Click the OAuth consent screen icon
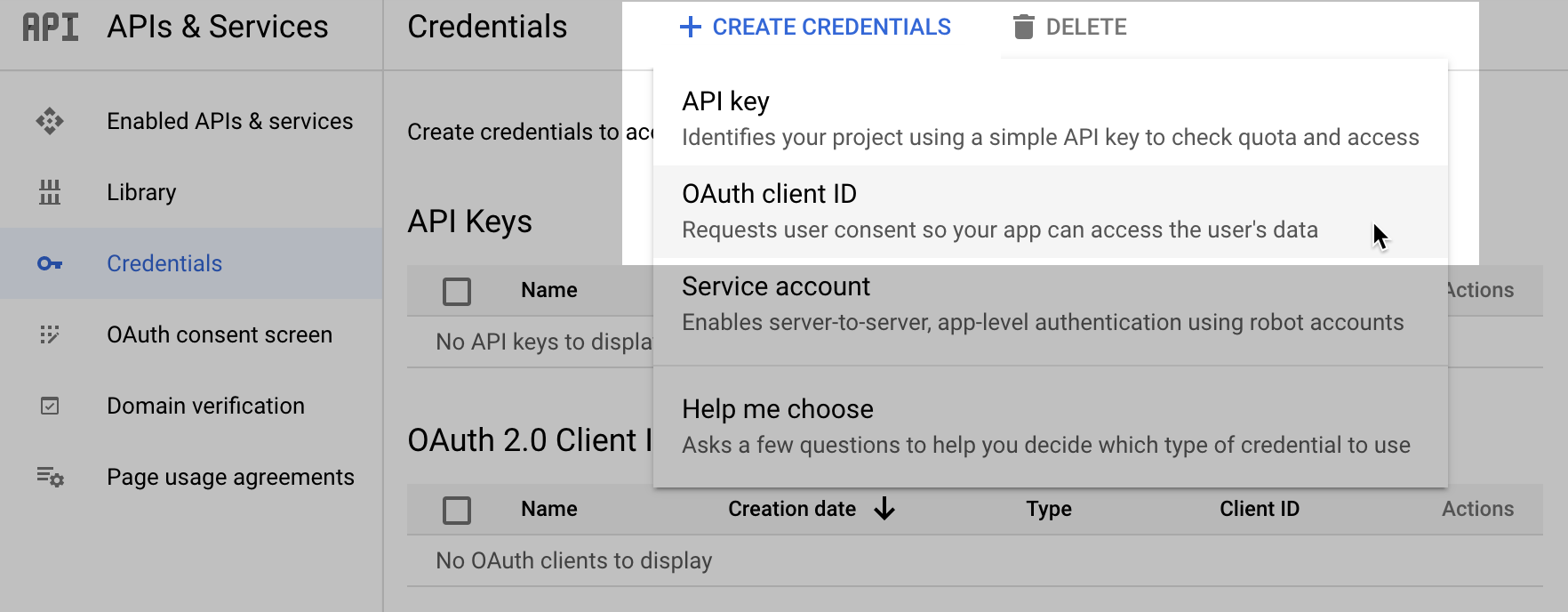1568x612 pixels. click(50, 334)
